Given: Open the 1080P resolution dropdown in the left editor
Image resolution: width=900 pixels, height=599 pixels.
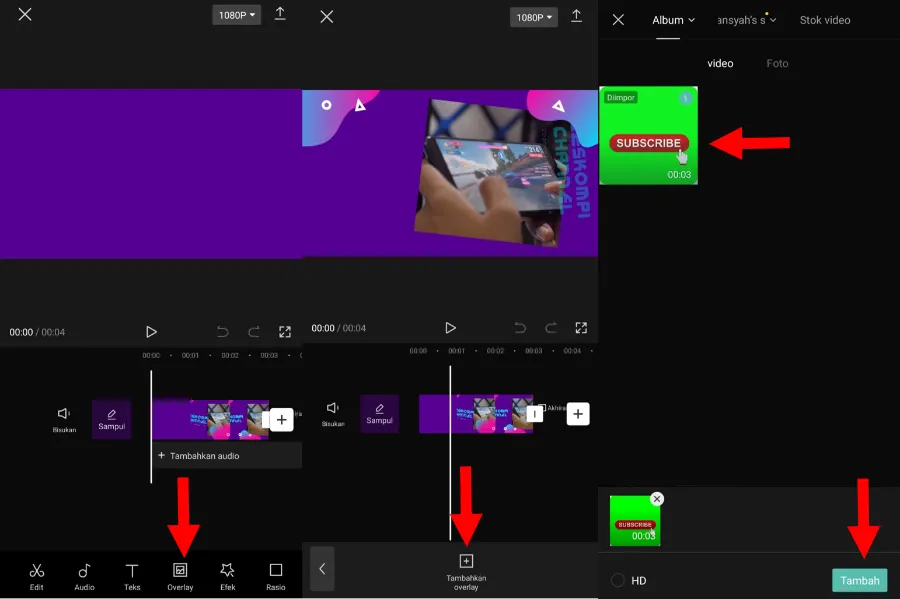Looking at the screenshot, I should (x=236, y=15).
